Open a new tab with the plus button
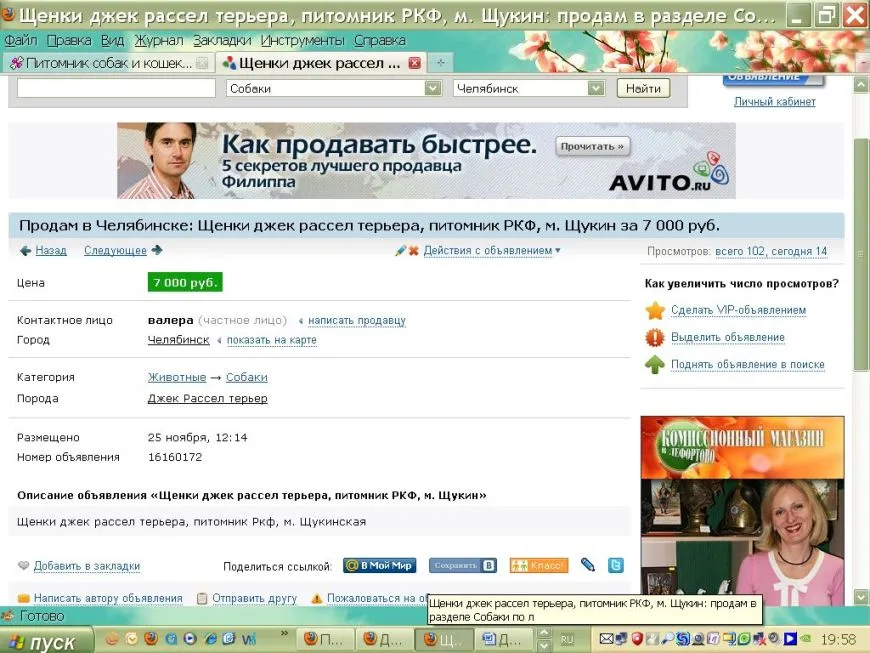Viewport: 870px width, 653px height. click(441, 63)
